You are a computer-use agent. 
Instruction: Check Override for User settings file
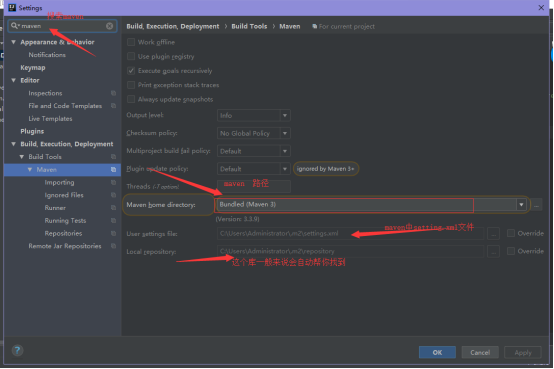511,233
